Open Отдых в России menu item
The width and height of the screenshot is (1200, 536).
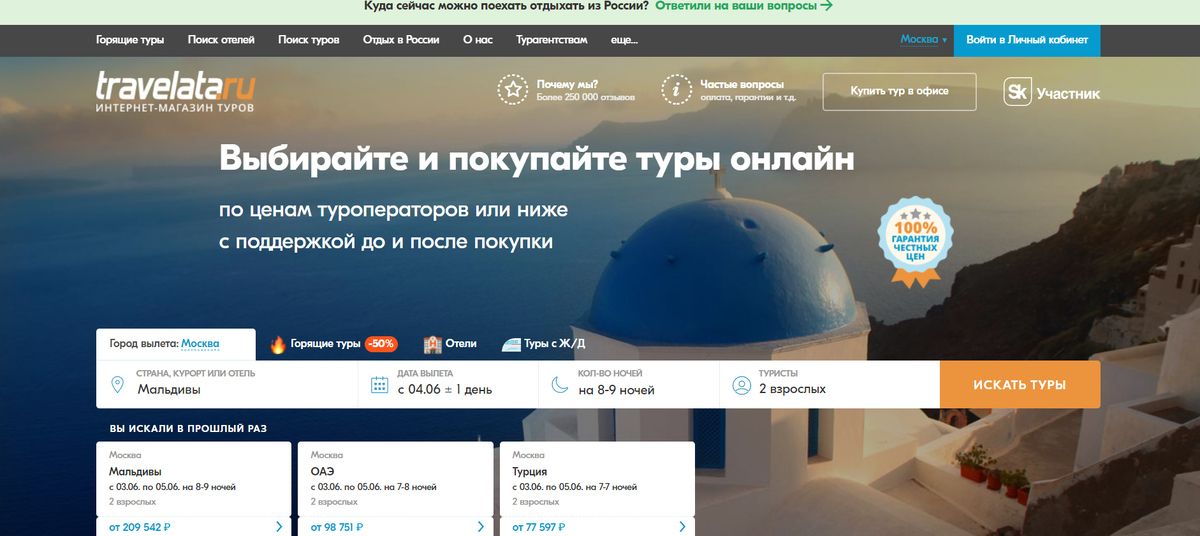pyautogui.click(x=401, y=41)
